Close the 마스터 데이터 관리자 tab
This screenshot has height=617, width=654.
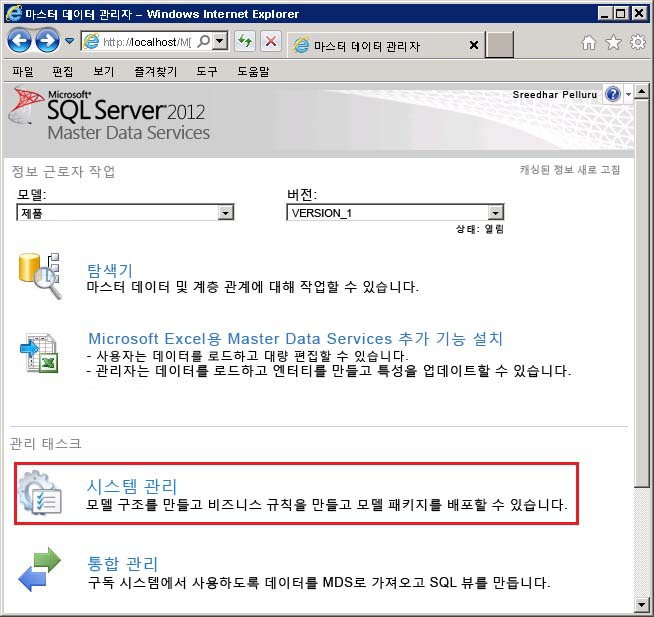coord(474,45)
